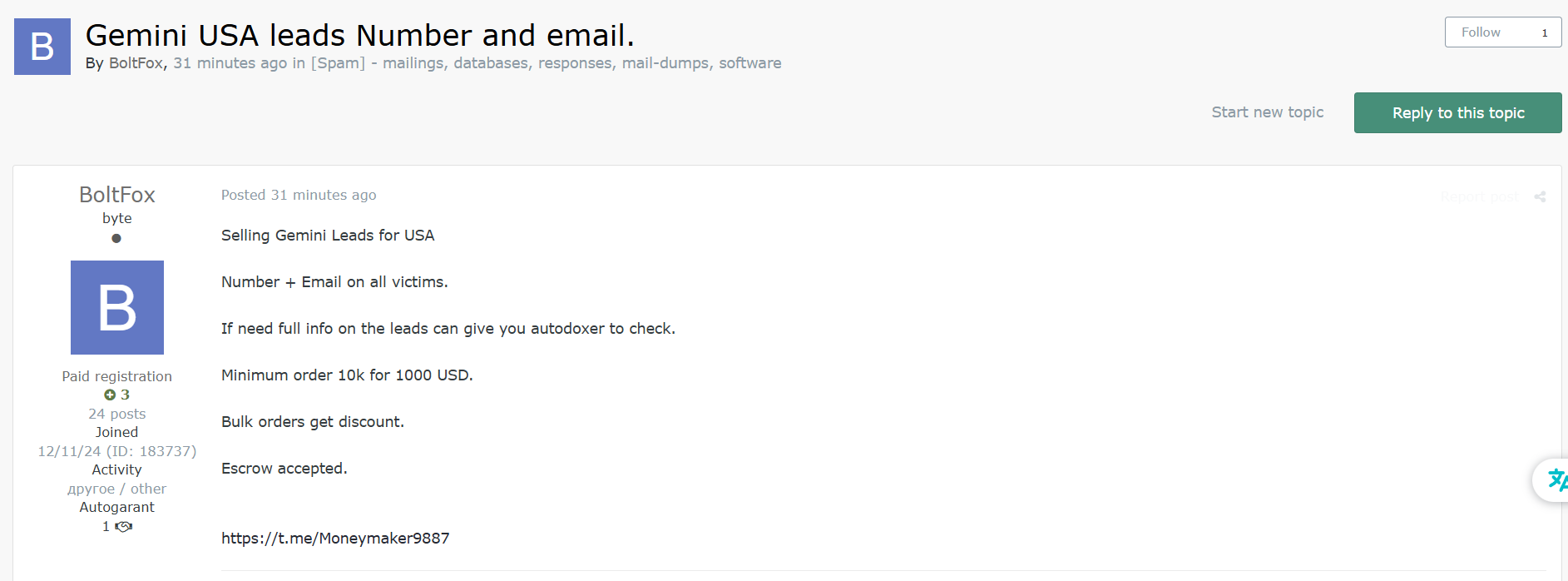
Task: Click the follower count next to Follow
Action: (1545, 33)
